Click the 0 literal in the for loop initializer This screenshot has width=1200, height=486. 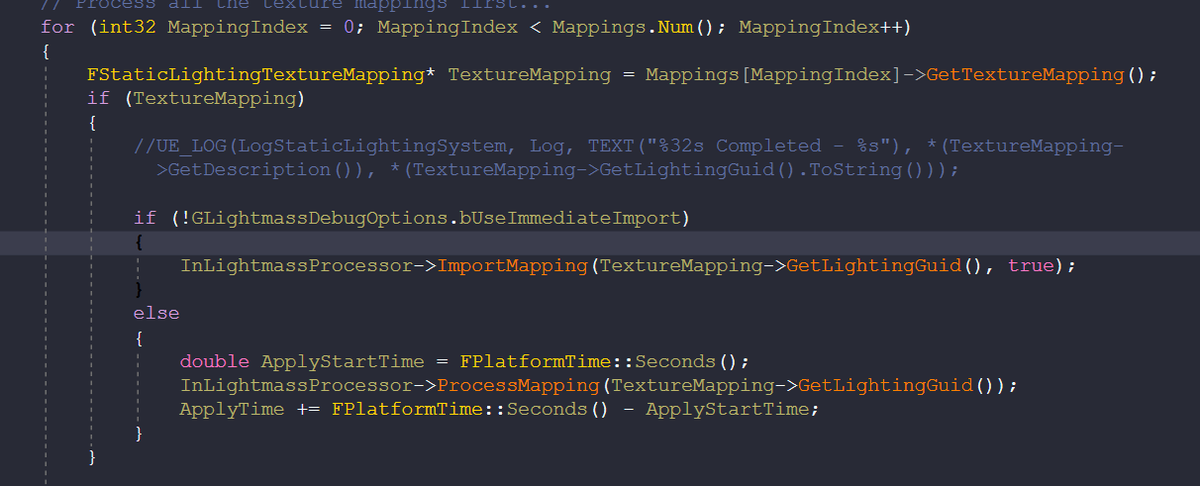(349, 26)
